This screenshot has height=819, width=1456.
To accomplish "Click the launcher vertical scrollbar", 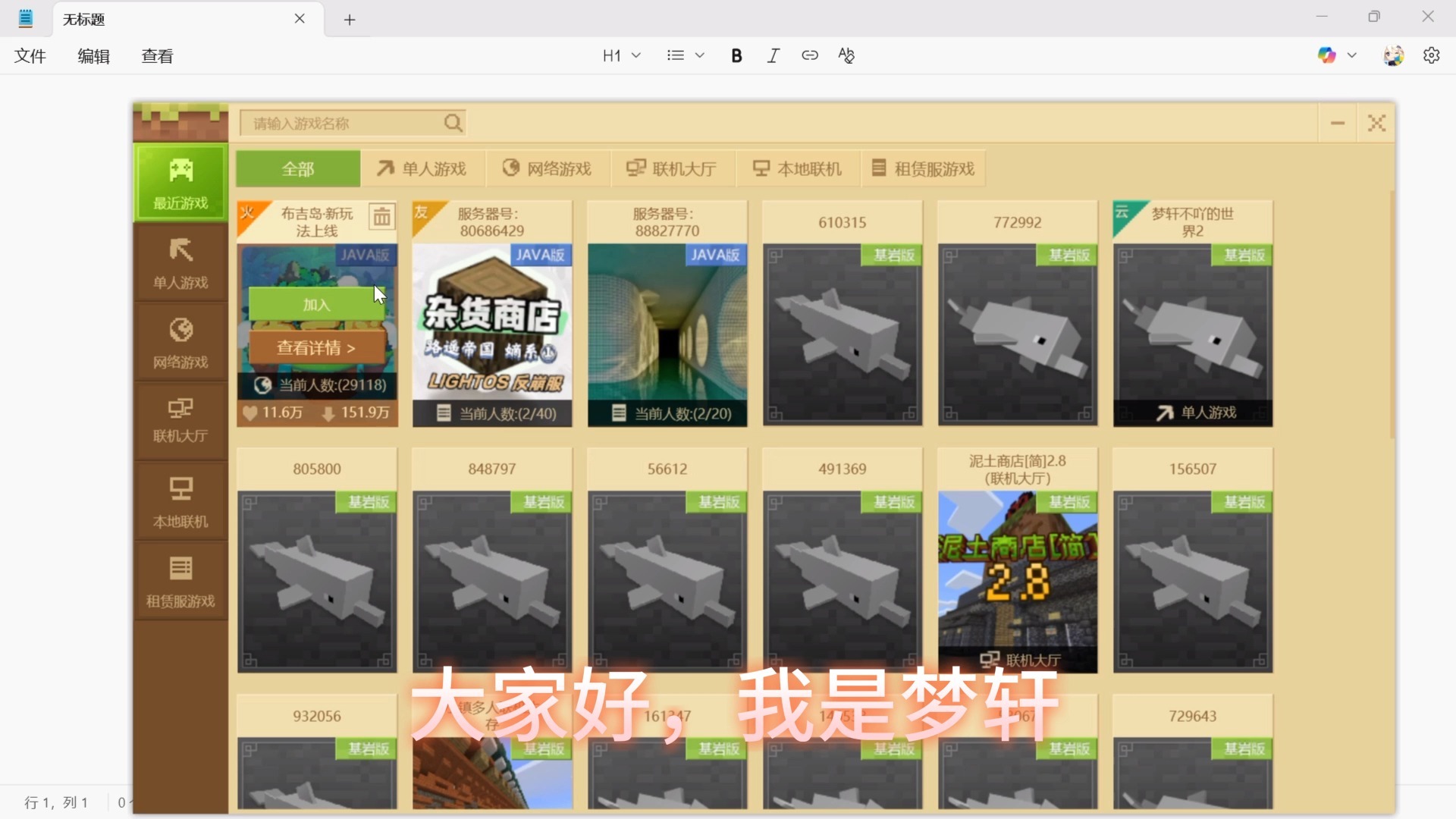I will 1392,315.
